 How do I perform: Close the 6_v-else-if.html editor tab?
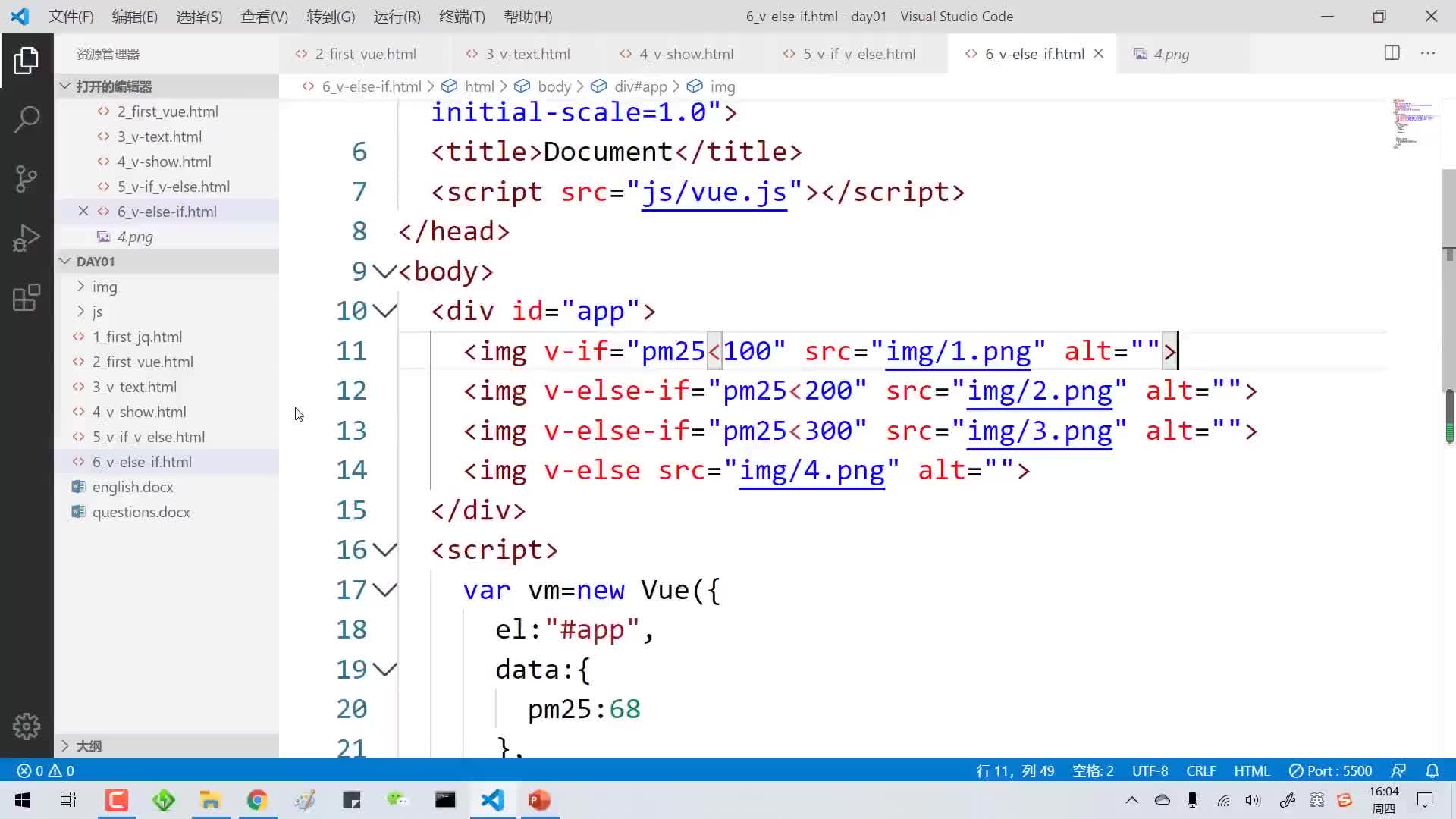[x=1098, y=54]
